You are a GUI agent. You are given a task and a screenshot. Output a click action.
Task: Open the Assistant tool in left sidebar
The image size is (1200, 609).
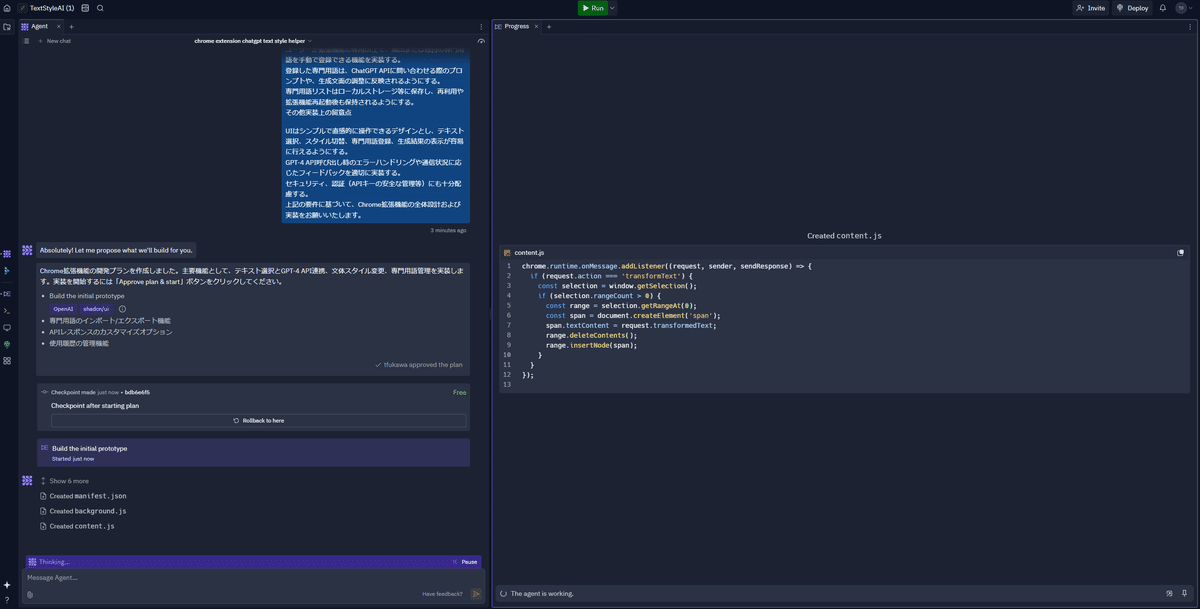point(7,271)
